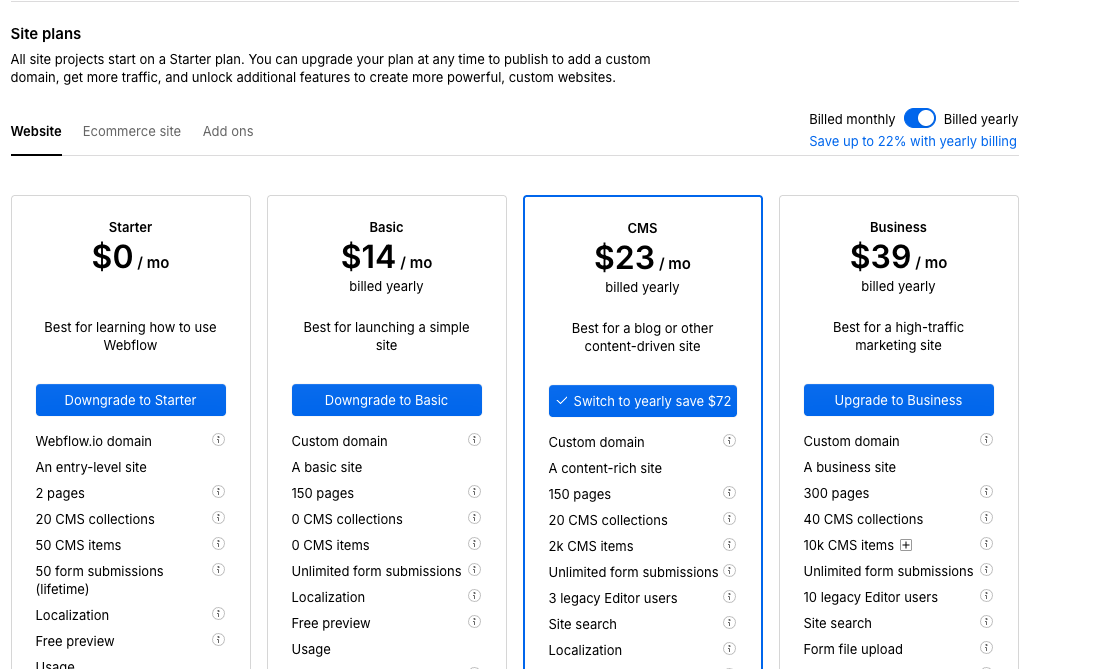Open info icon for CMS plan 150 pages
Screen dimensions: 1105x669
coord(729,493)
